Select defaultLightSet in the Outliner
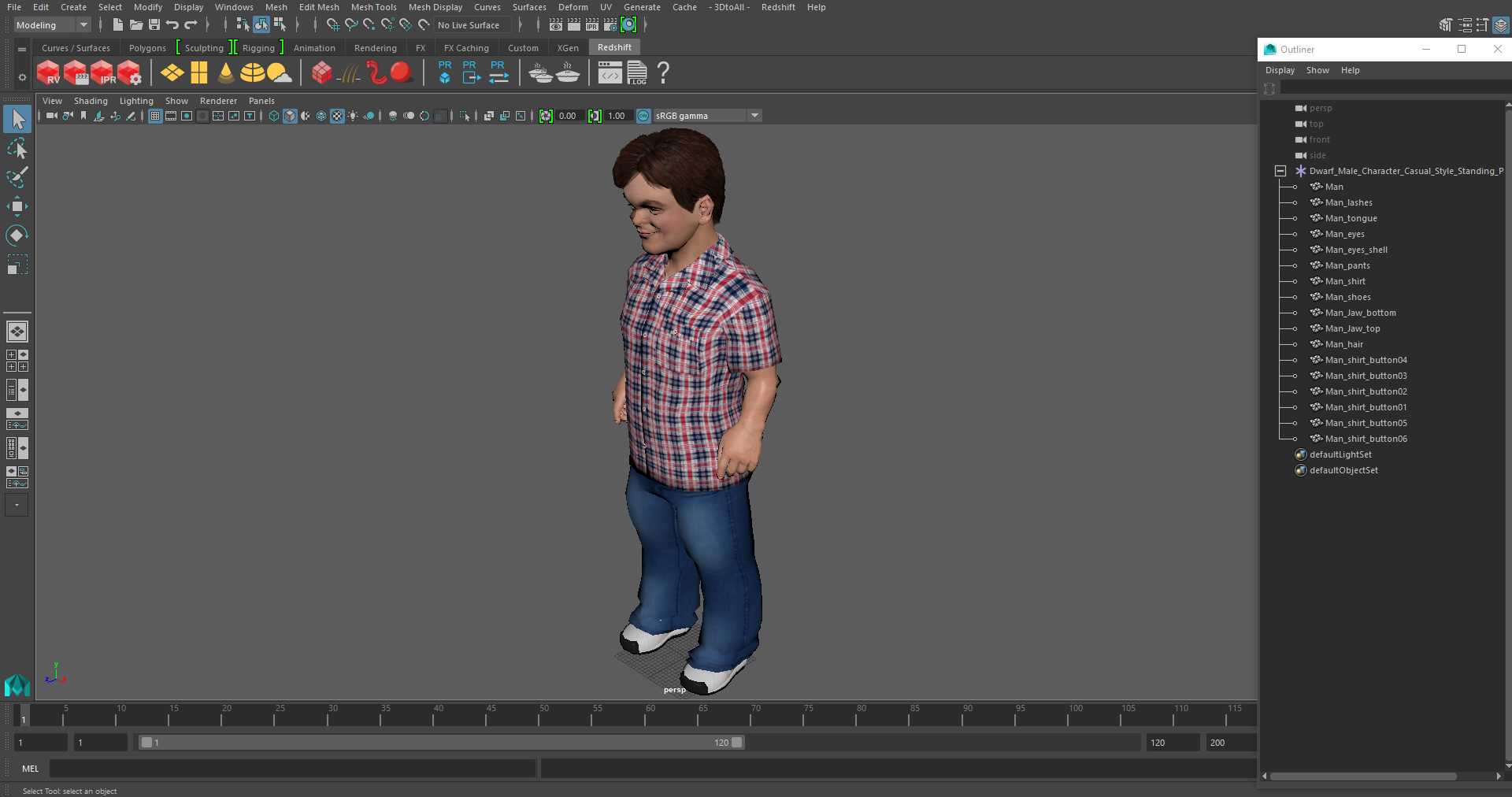Screen dimensions: 1512x797 click(1340, 454)
